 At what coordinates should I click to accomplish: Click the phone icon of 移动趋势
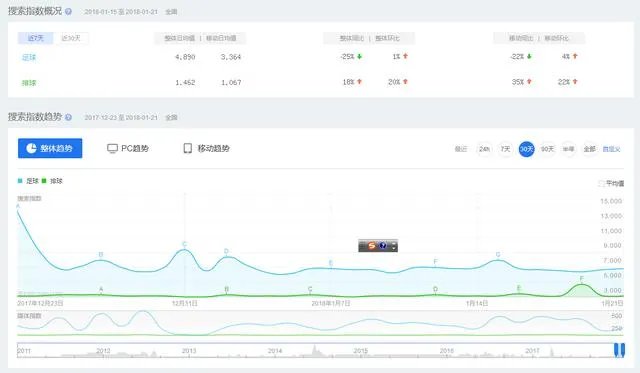click(188, 149)
